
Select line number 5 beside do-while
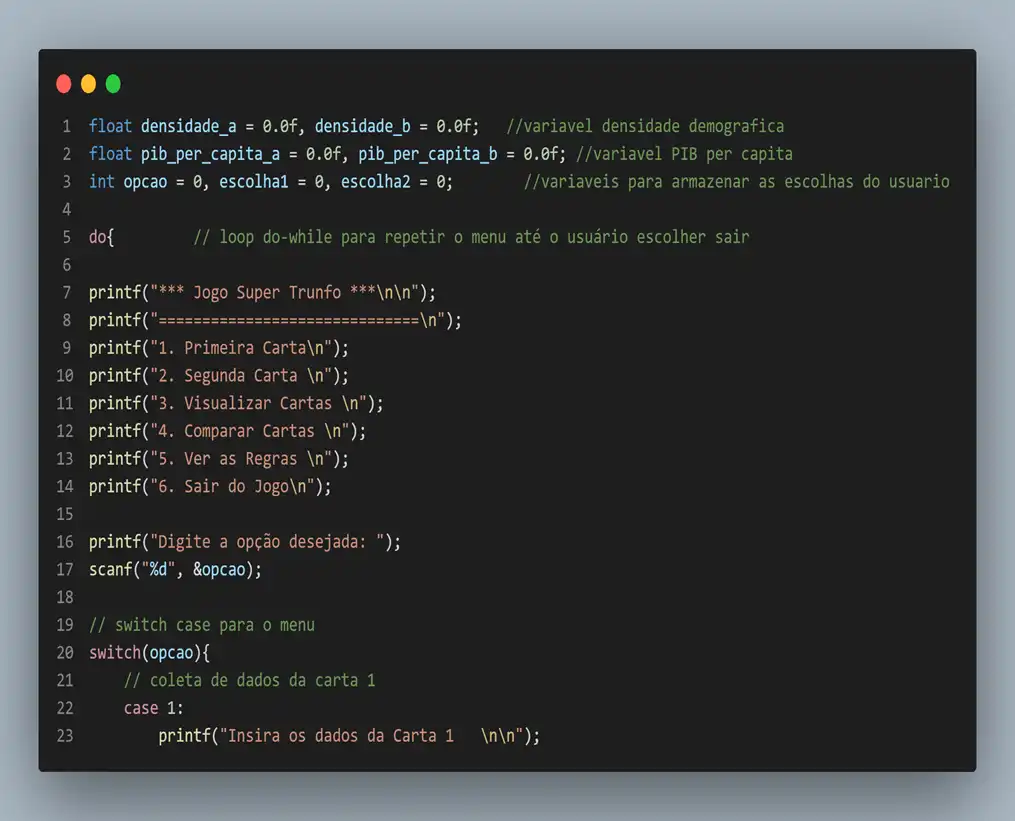[66, 238]
